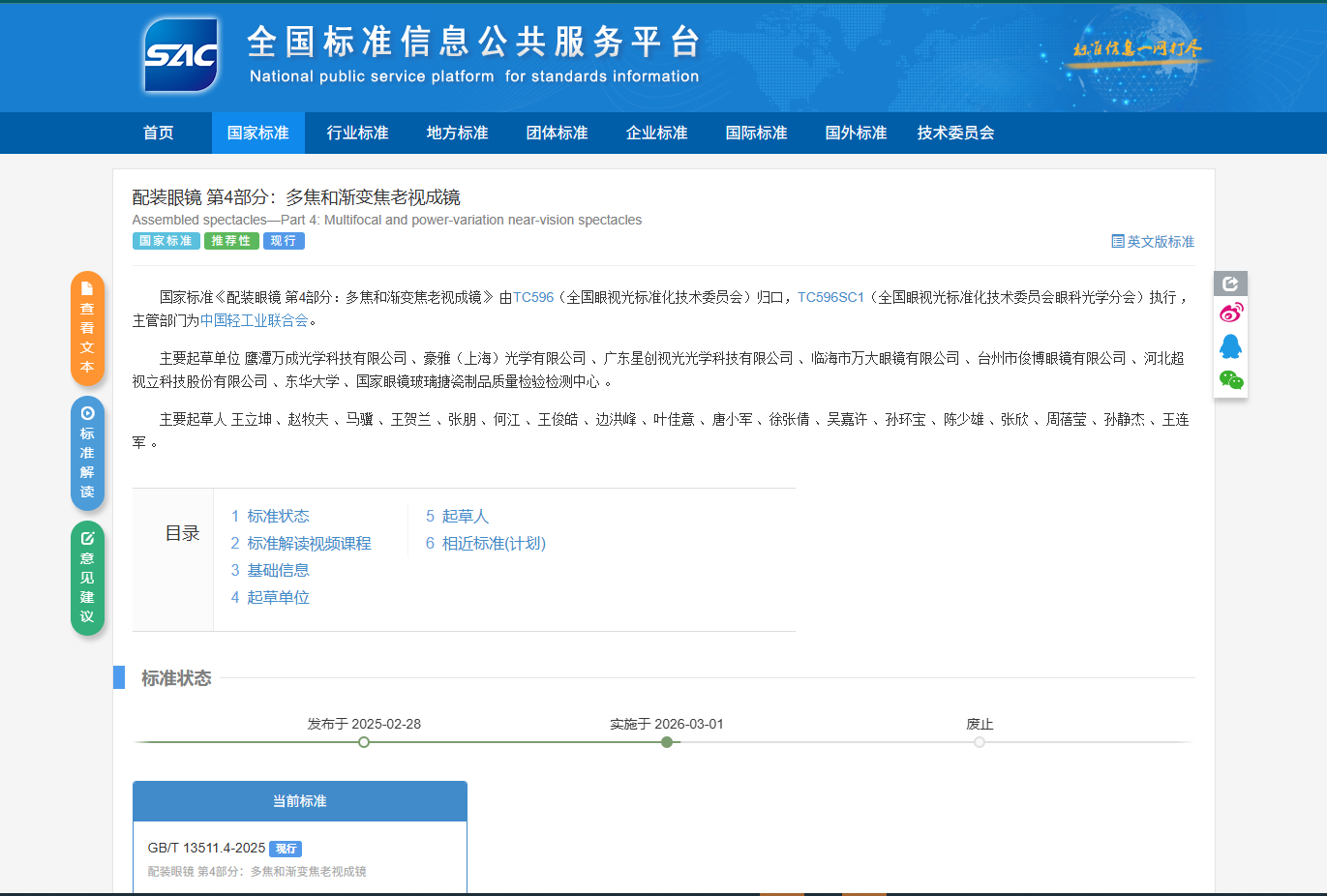Screen dimensions: 1327x896
Task: Select 国家标准 navigation tab
Action: pos(258,133)
